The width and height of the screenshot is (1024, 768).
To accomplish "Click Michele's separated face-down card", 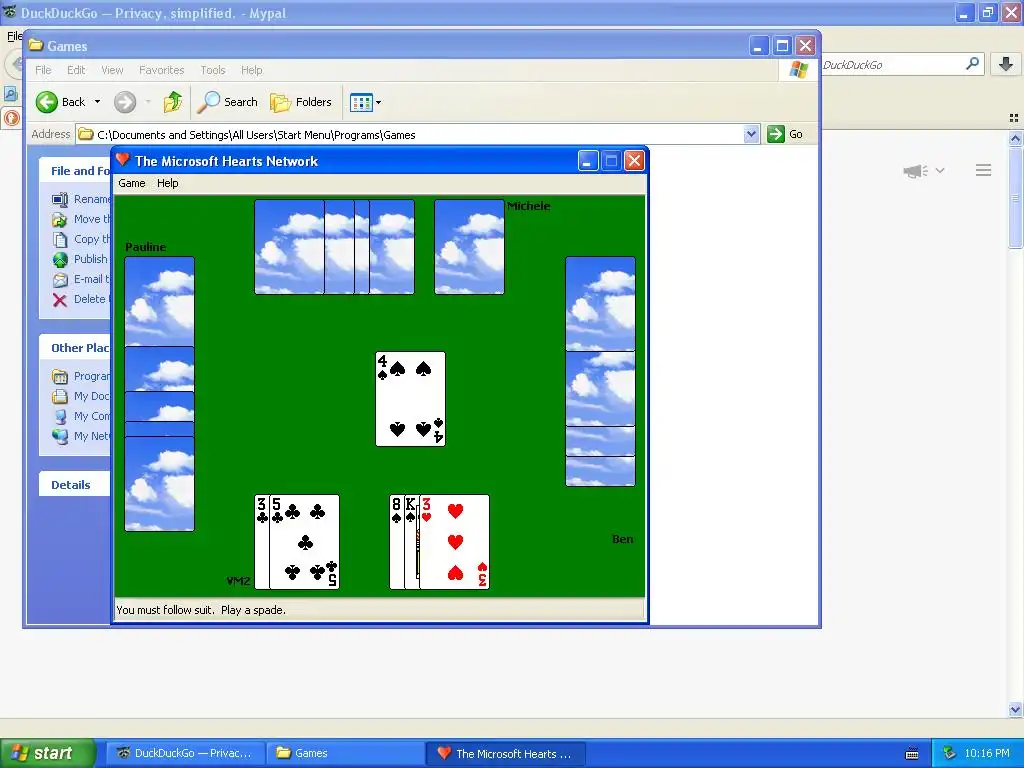I will (469, 247).
